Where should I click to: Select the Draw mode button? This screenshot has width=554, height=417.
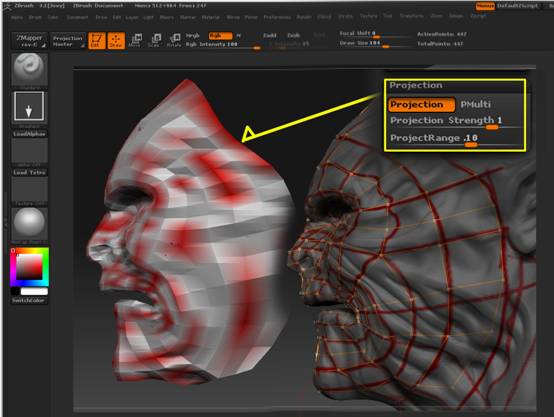tap(116, 41)
